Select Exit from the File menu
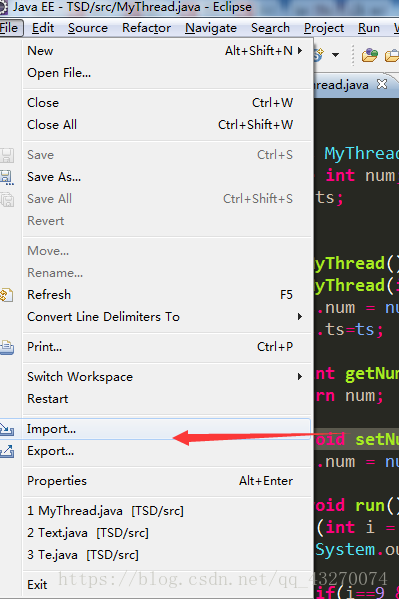399x599 pixels. pyautogui.click(x=167, y=584)
